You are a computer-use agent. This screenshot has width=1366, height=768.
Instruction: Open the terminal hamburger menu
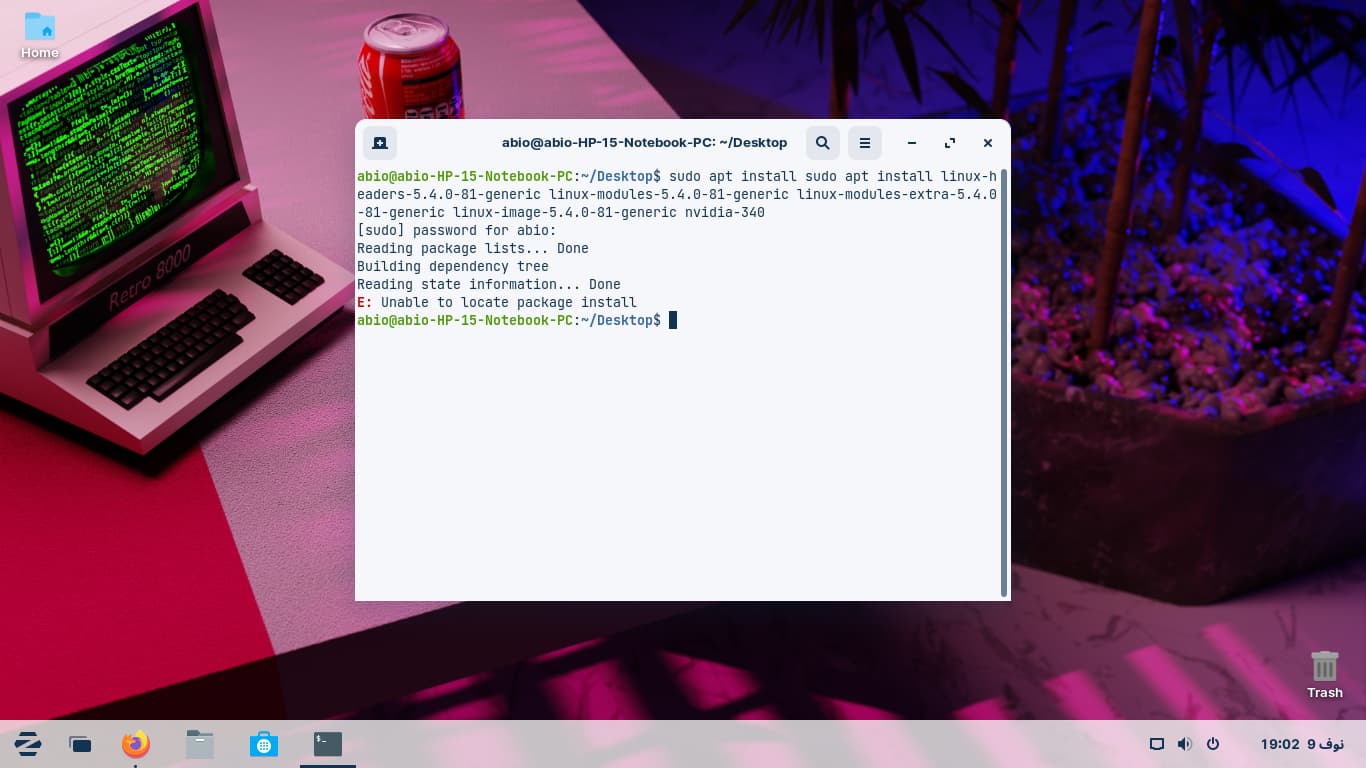[x=865, y=143]
